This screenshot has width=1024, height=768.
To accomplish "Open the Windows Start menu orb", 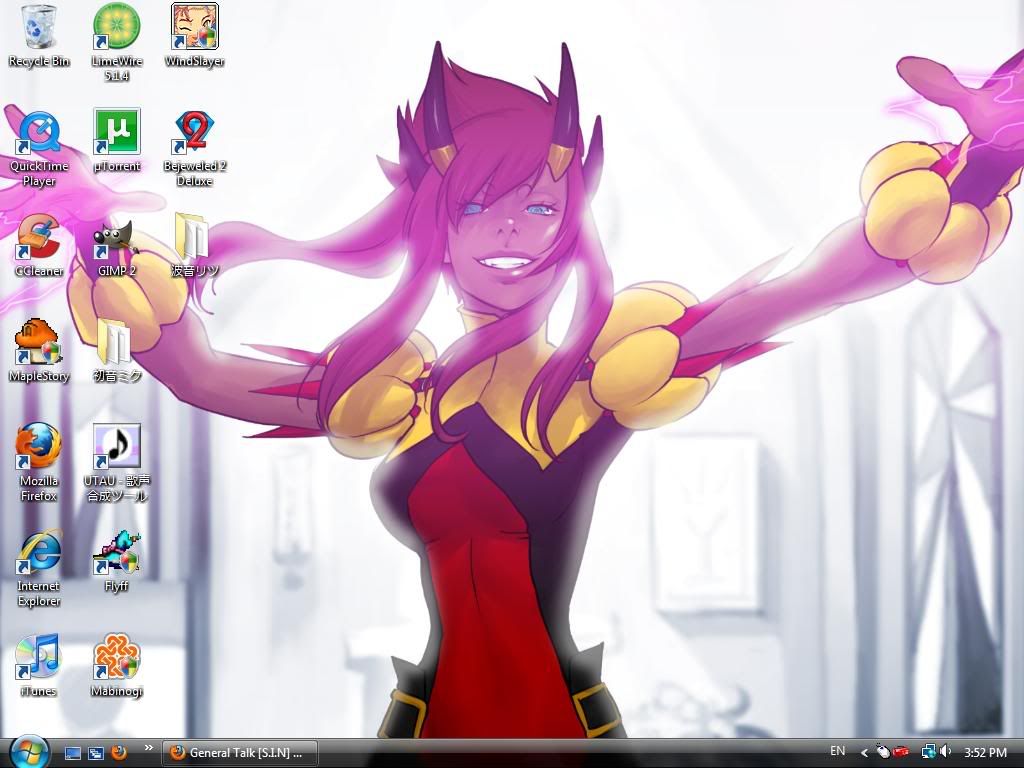I will (28, 751).
